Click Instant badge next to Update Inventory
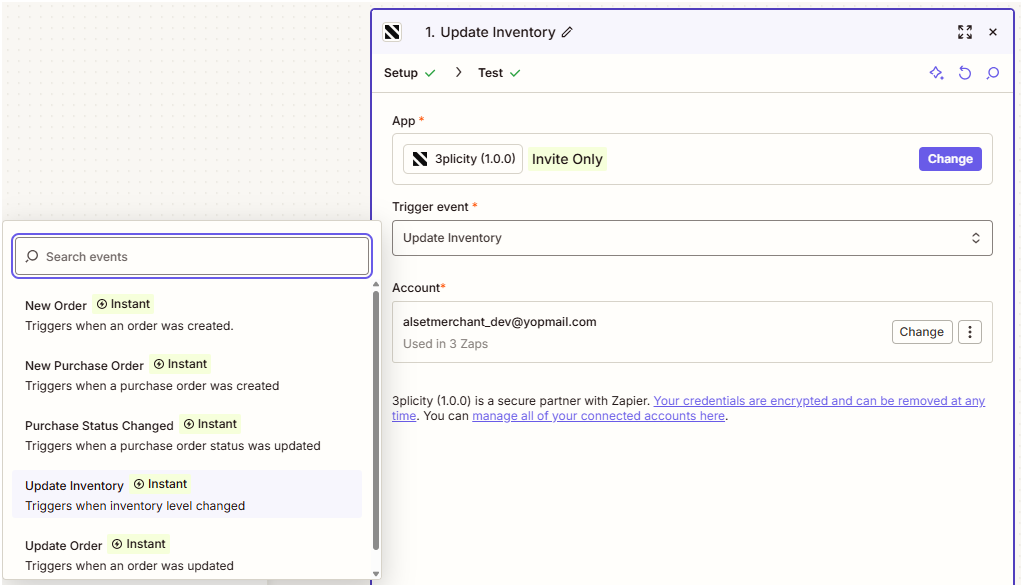This screenshot has height=587, width=1023. tap(160, 484)
